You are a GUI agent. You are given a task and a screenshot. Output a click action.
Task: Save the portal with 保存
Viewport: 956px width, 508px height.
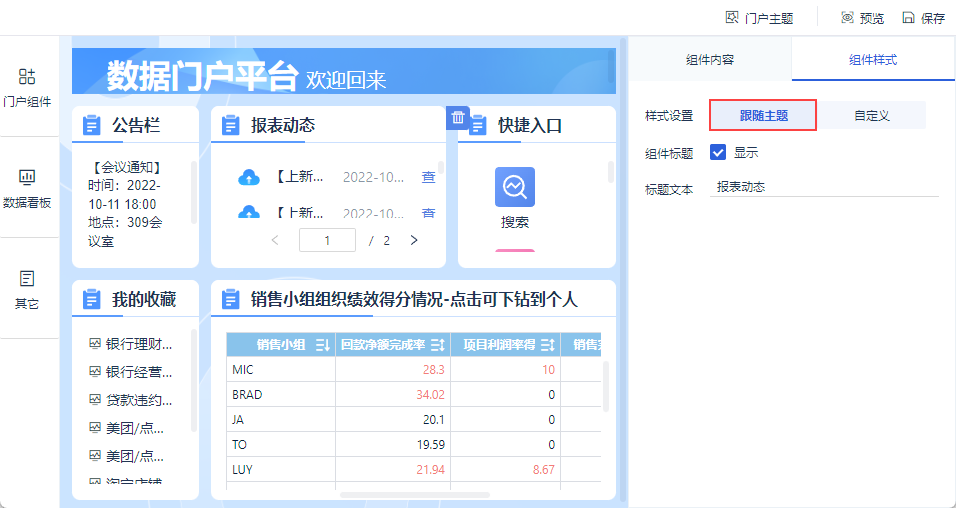point(923,18)
